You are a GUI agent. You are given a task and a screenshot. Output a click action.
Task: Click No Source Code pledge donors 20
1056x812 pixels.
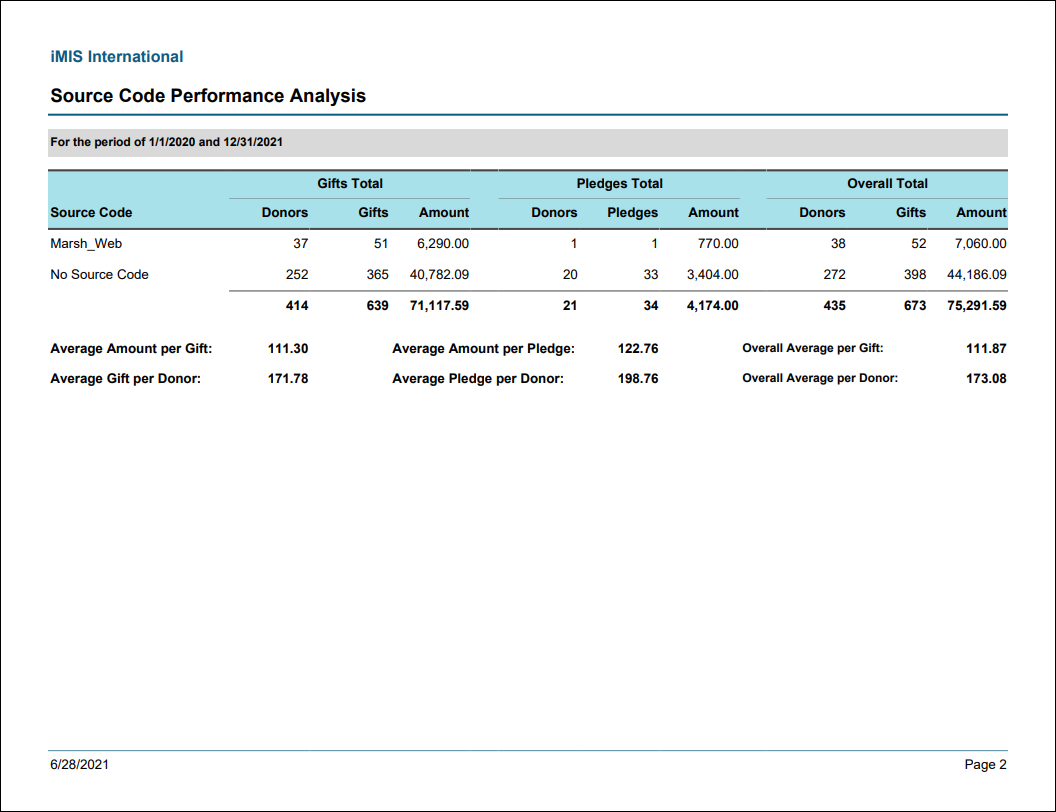click(570, 274)
